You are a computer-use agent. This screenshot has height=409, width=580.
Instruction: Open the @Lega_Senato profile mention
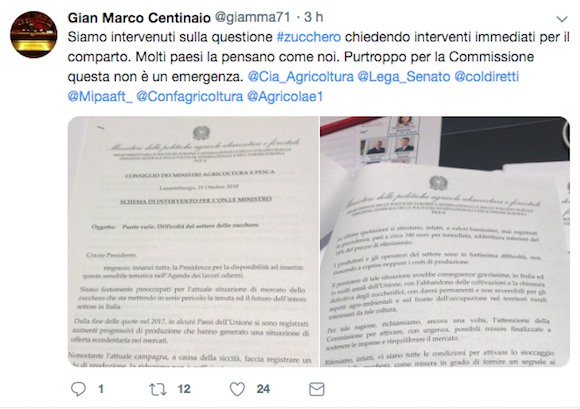tap(404, 77)
